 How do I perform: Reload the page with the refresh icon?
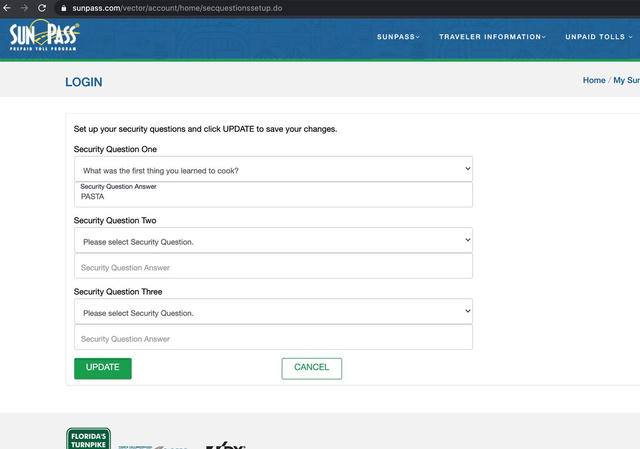point(42,7)
